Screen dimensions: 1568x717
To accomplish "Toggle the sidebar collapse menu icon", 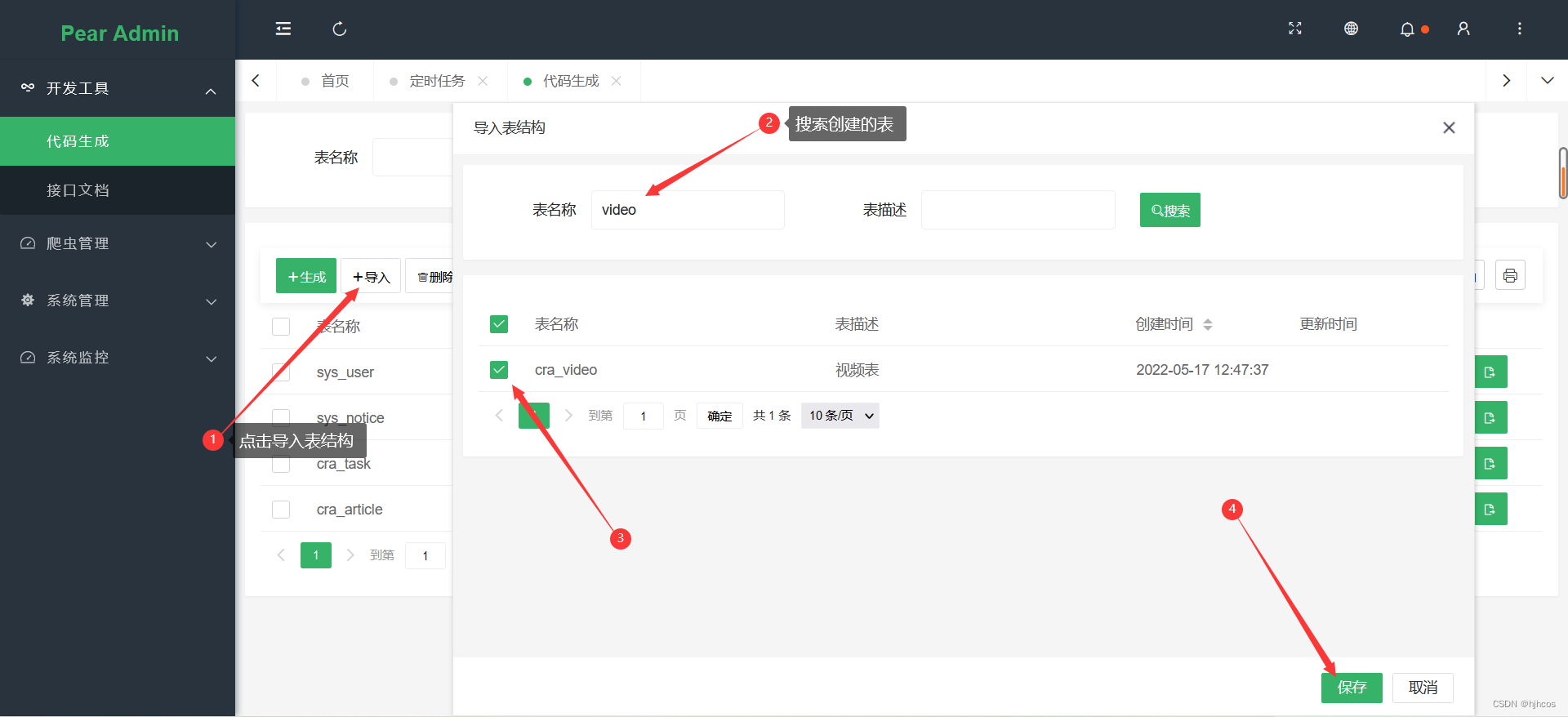I will [283, 29].
